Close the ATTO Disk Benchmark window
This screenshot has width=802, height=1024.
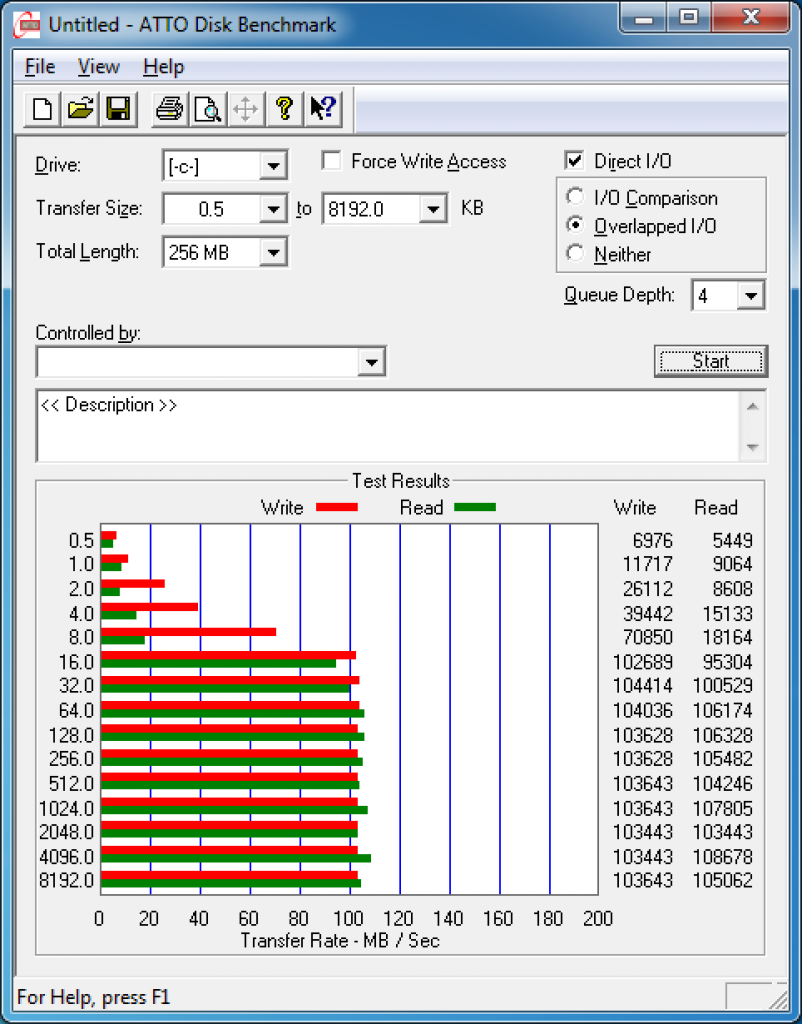[x=750, y=18]
